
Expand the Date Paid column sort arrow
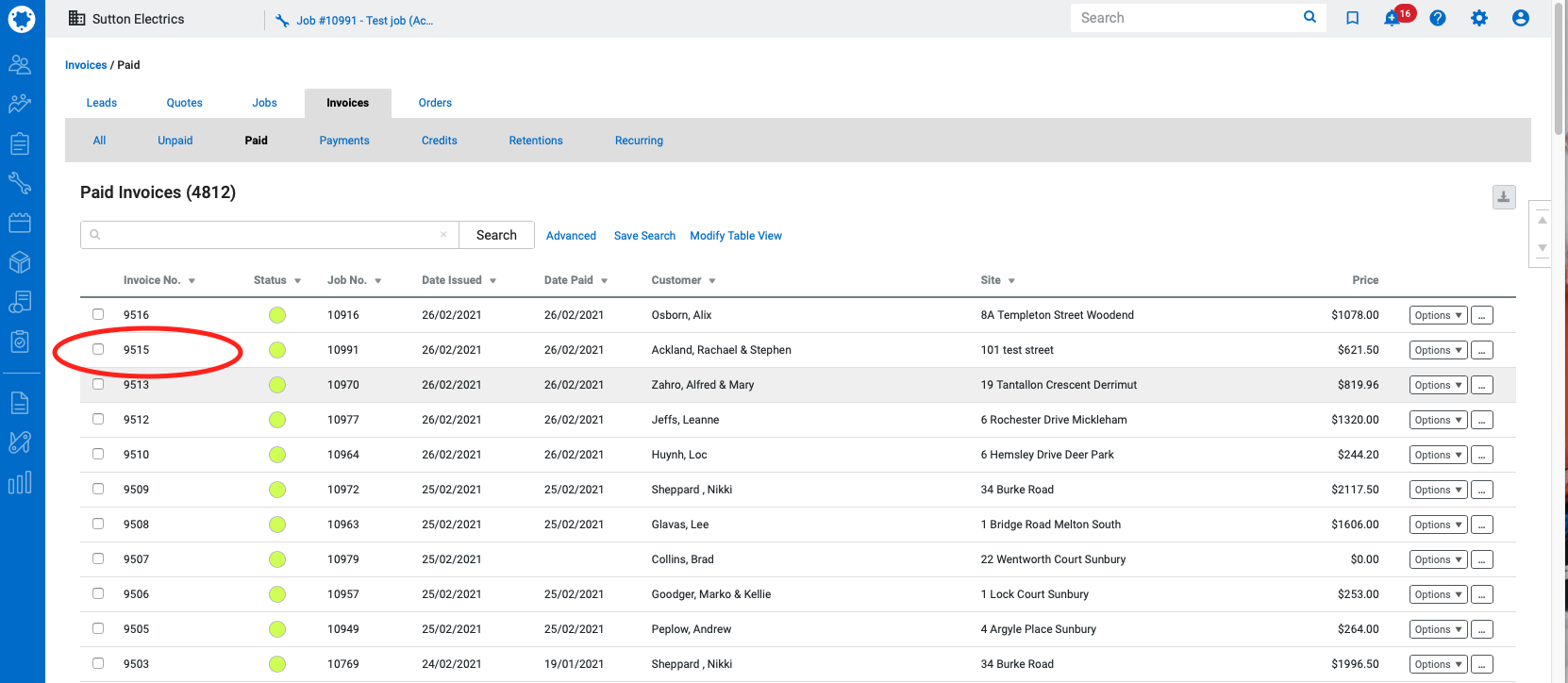(604, 281)
